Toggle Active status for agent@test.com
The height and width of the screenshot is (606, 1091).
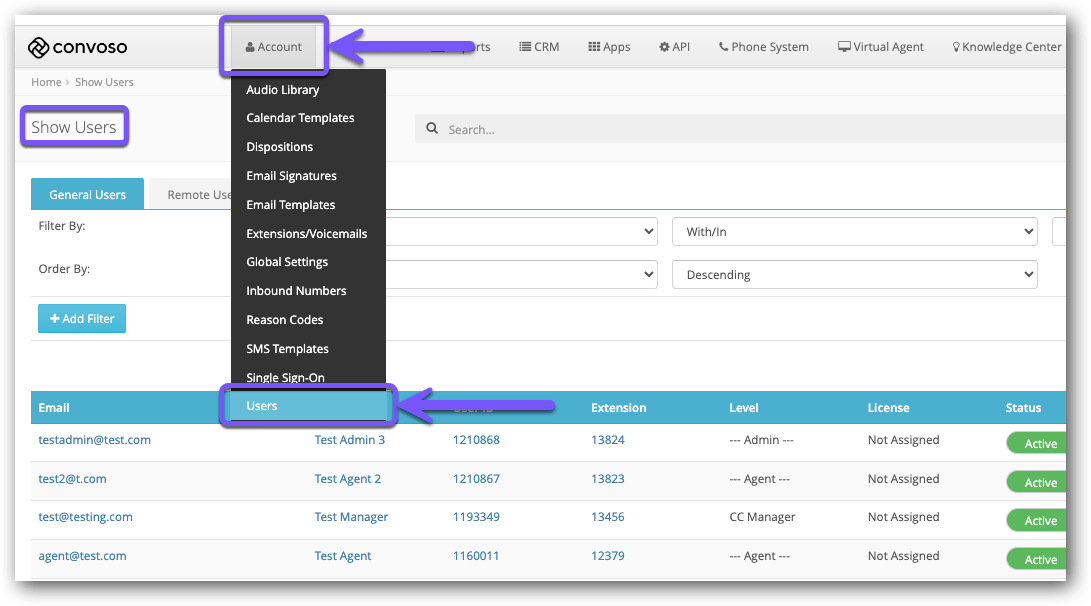point(1039,560)
